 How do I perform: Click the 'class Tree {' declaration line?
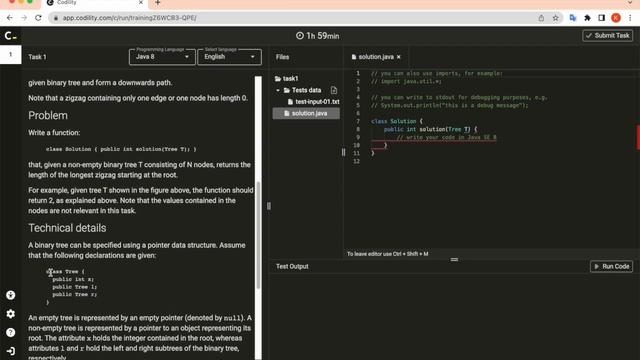click(65, 271)
